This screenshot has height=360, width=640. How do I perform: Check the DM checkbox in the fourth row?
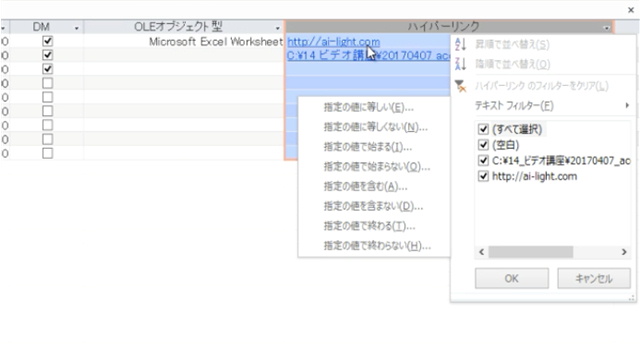pos(47,83)
